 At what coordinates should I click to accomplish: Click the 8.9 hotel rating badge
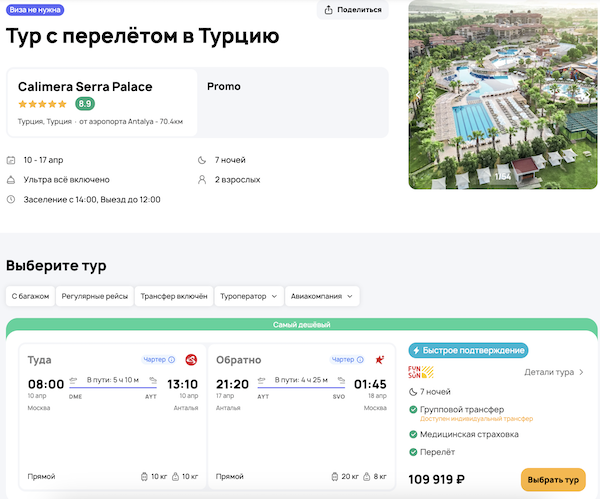coord(85,104)
